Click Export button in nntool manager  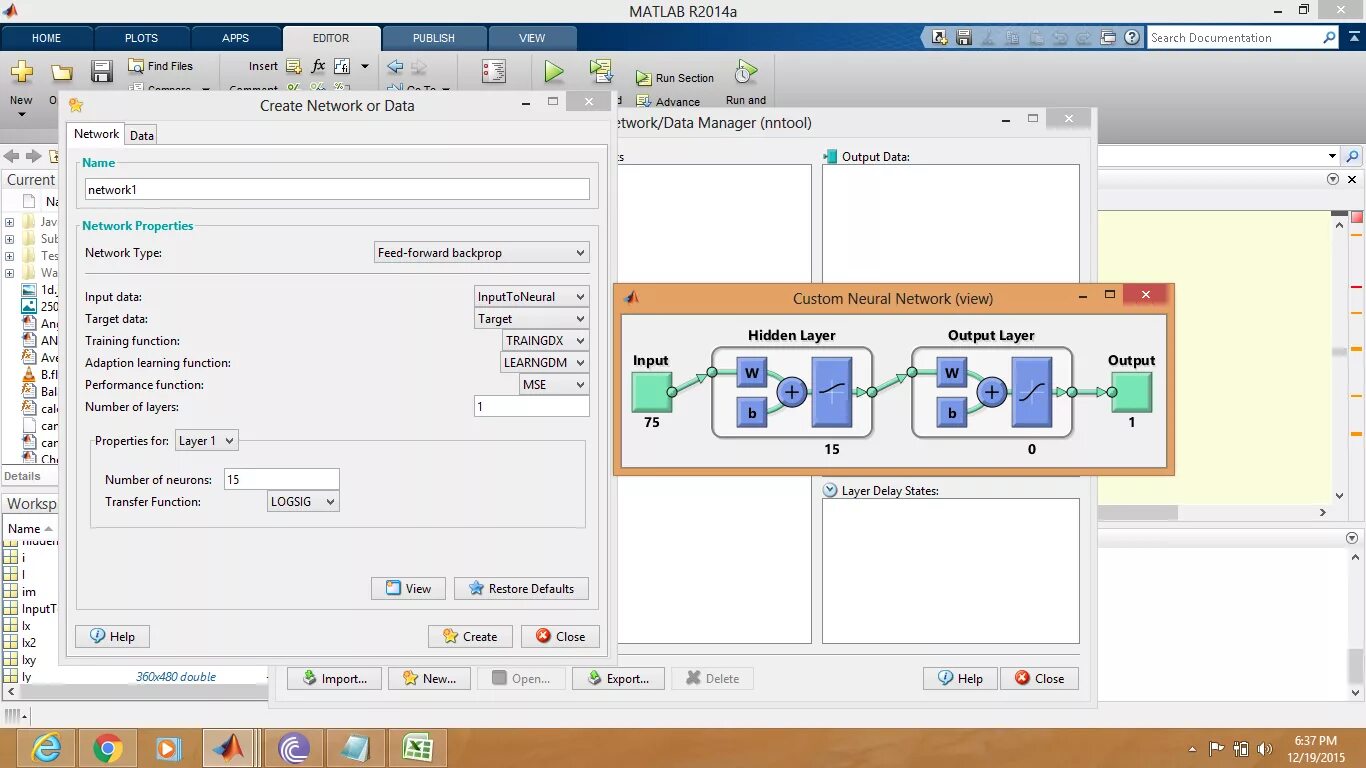(617, 678)
